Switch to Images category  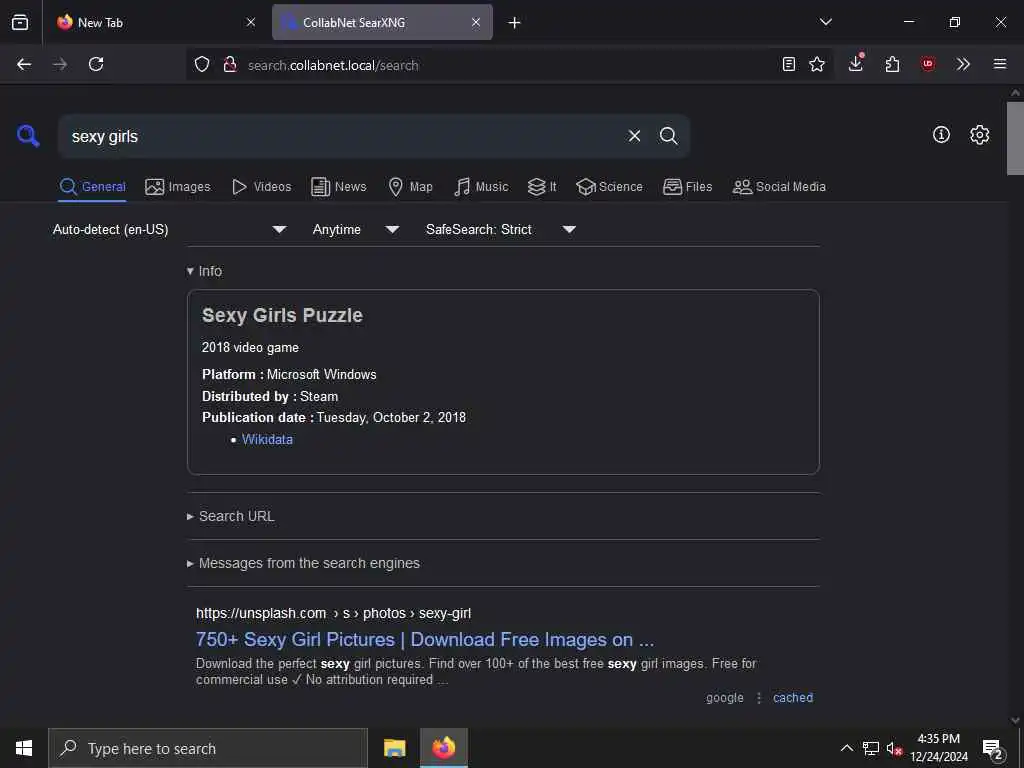(x=178, y=187)
